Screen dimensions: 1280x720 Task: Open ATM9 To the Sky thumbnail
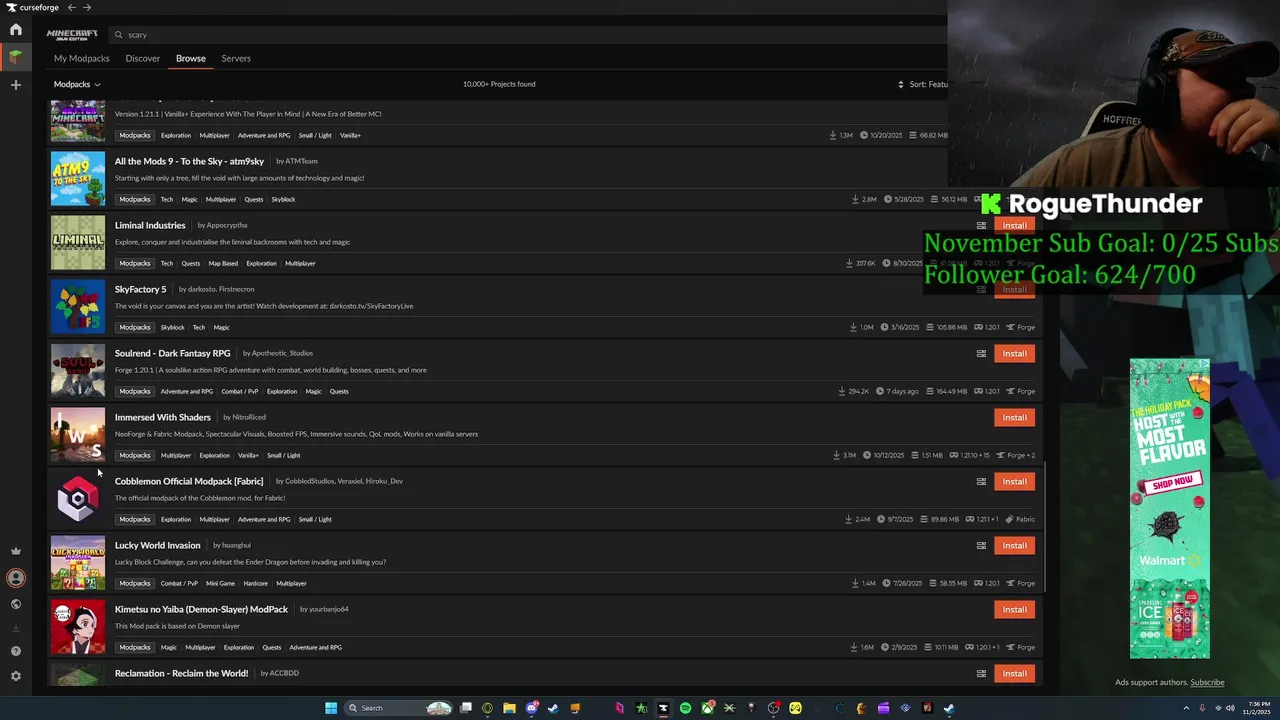tap(78, 179)
